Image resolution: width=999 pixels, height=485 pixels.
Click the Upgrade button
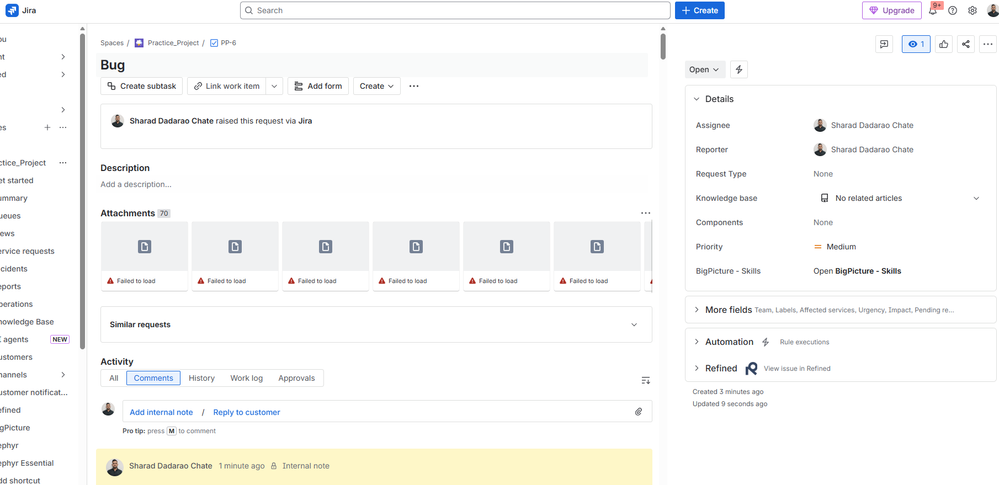point(892,10)
